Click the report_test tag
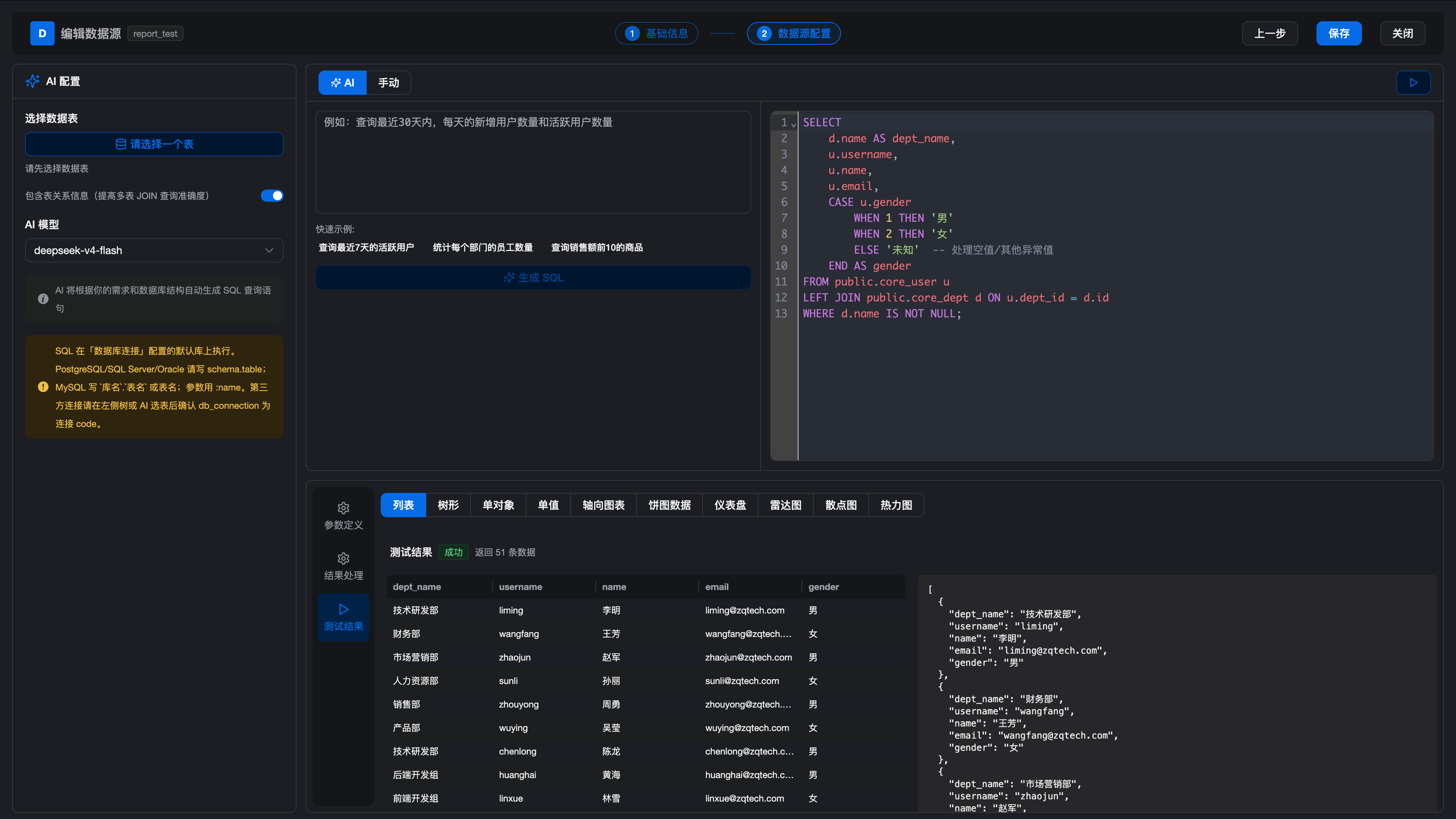 (155, 34)
